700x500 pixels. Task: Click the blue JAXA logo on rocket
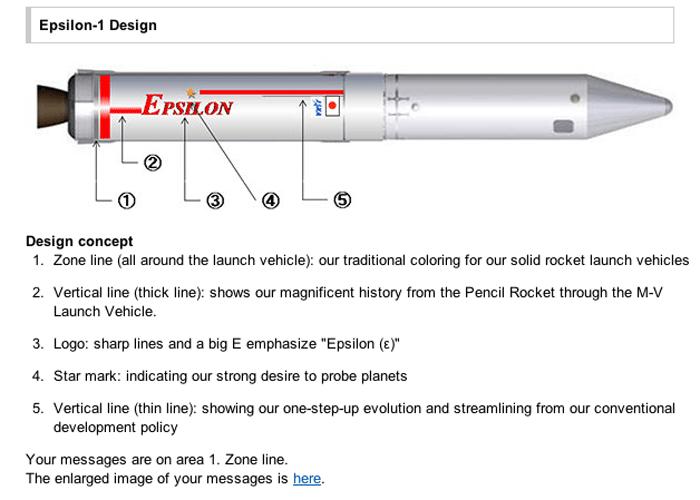(x=318, y=107)
